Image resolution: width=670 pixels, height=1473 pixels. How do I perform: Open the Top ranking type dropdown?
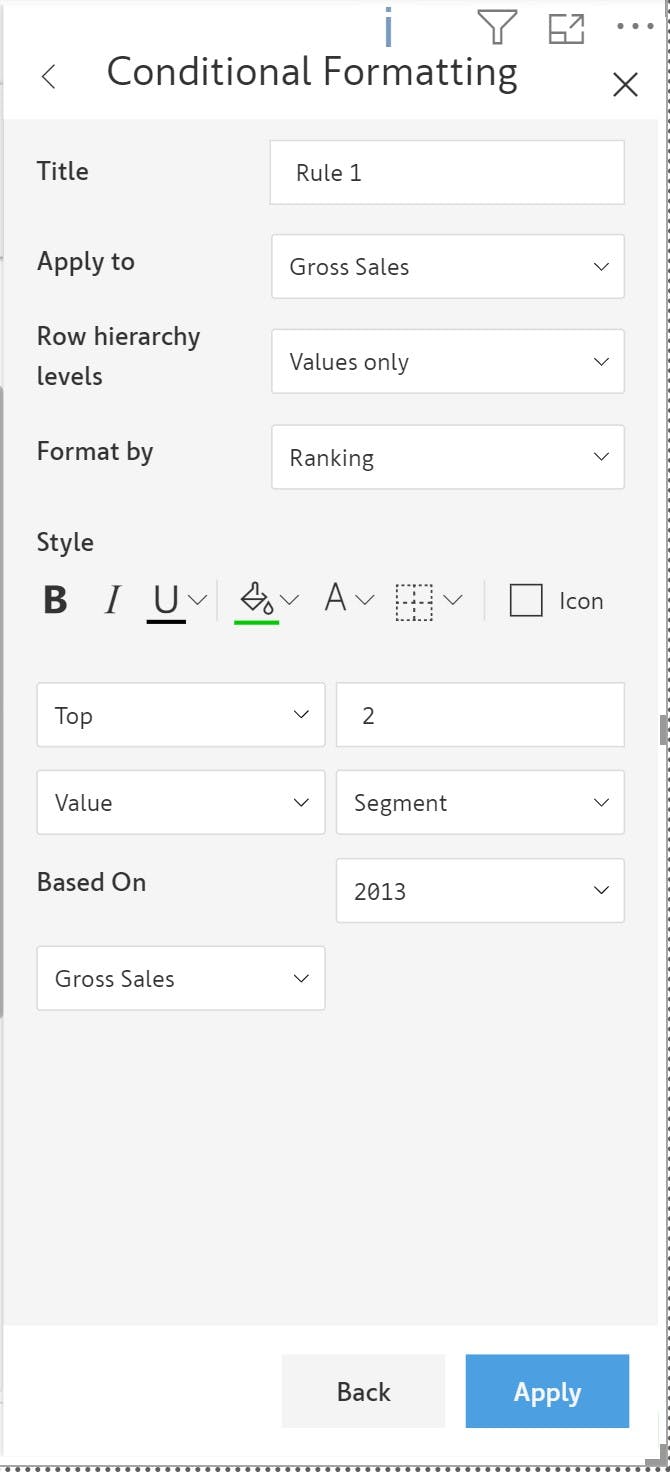(x=181, y=715)
